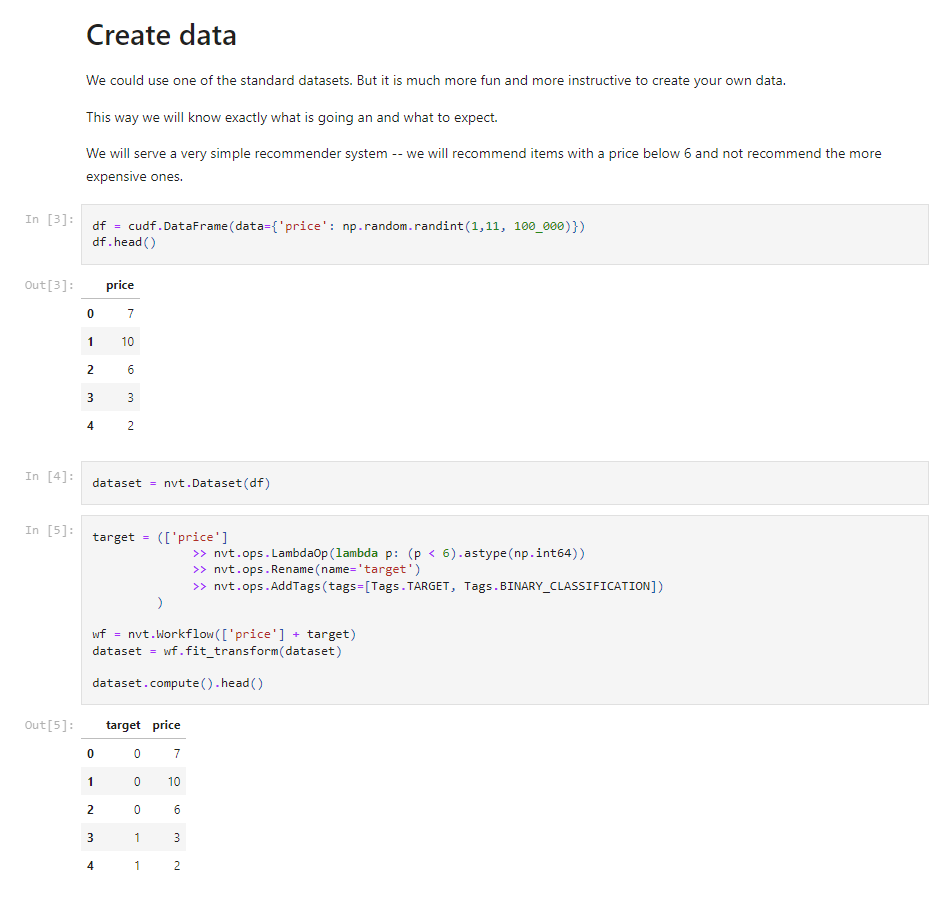The width and height of the screenshot is (950, 900).
Task: Click the nvt.ops.LambdaOp code line
Action: point(388,553)
